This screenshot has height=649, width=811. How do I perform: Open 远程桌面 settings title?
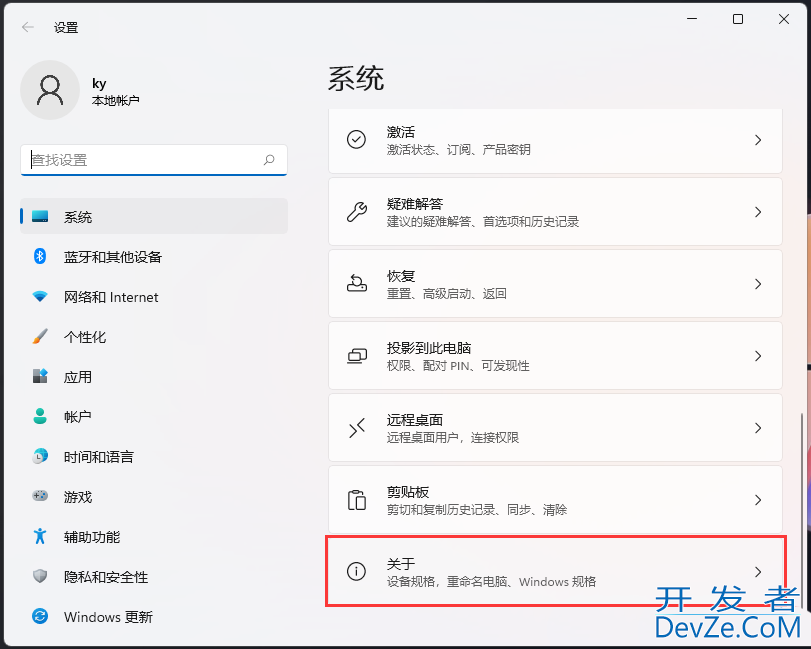tap(415, 419)
